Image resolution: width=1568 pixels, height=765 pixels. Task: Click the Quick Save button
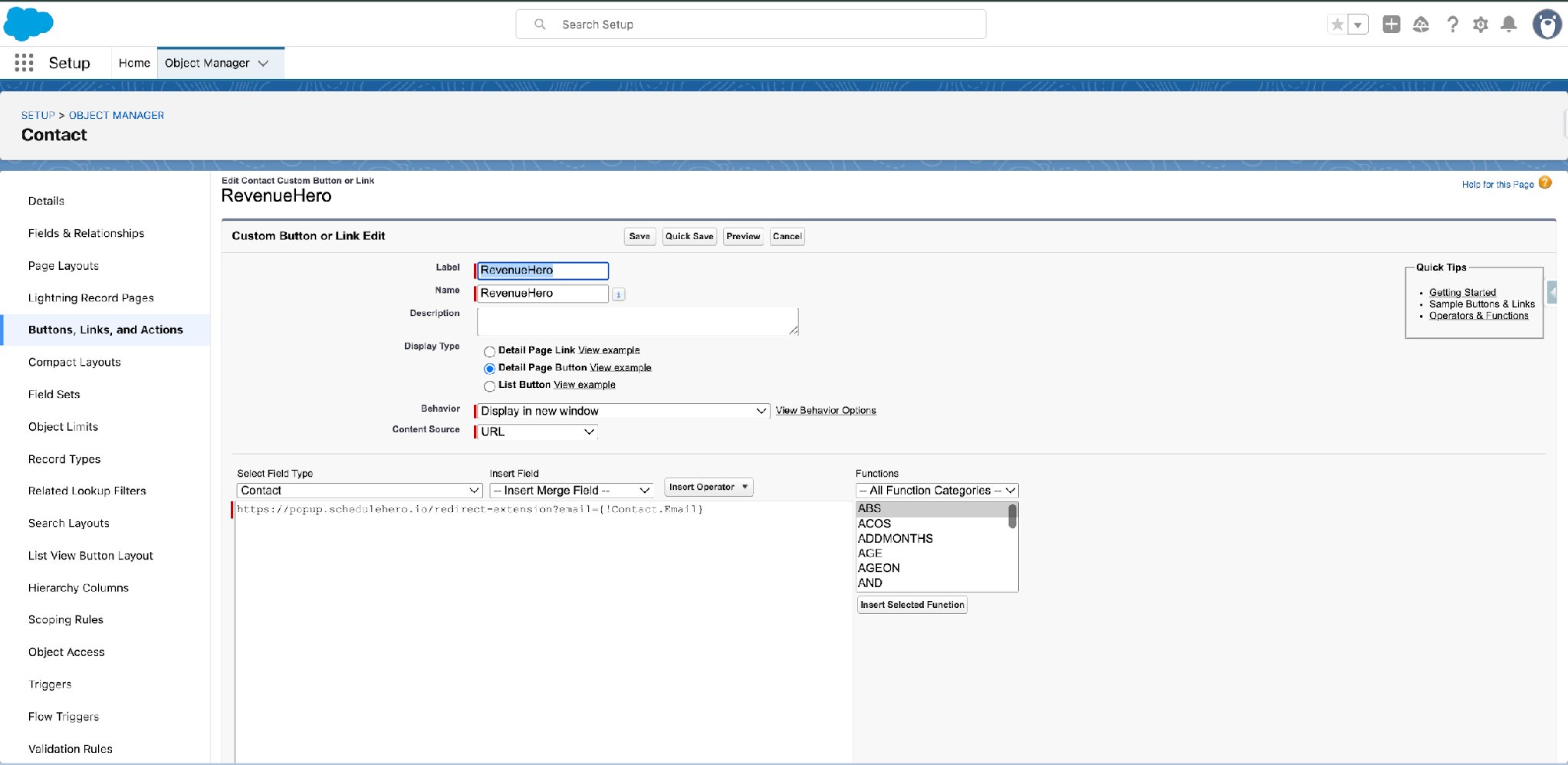689,236
